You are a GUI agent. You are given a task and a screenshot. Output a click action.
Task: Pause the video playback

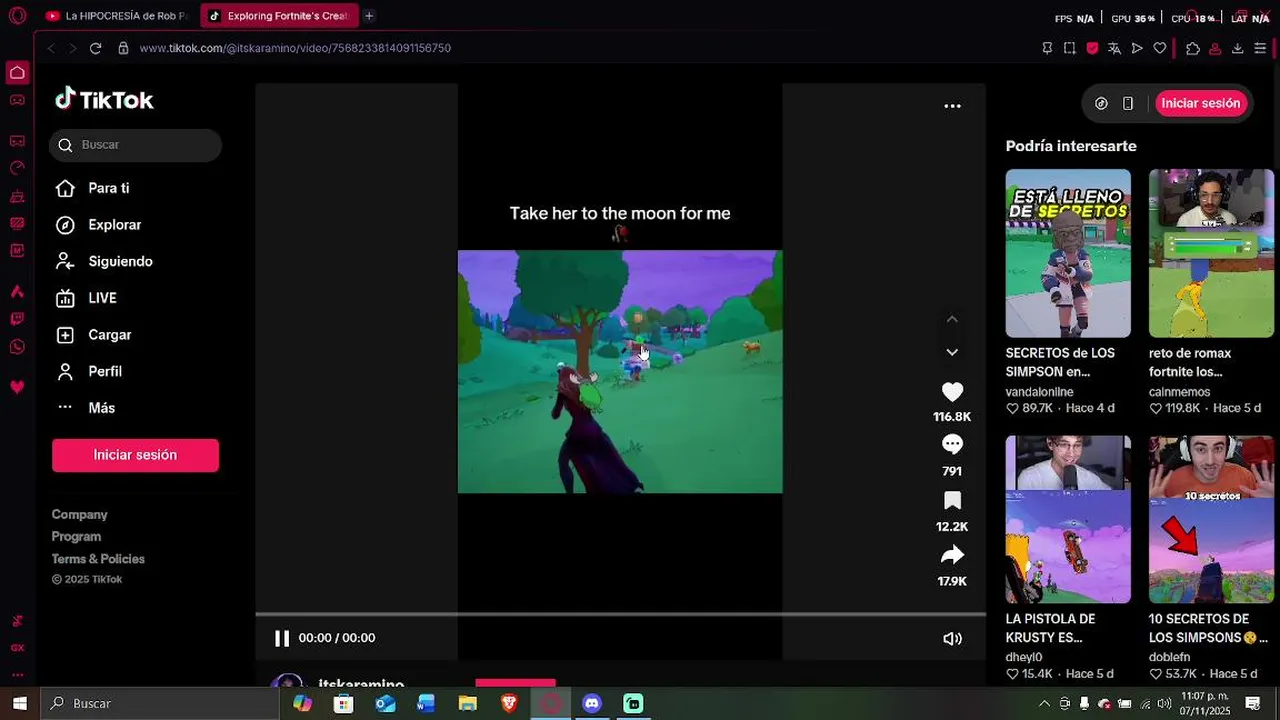[x=282, y=638]
